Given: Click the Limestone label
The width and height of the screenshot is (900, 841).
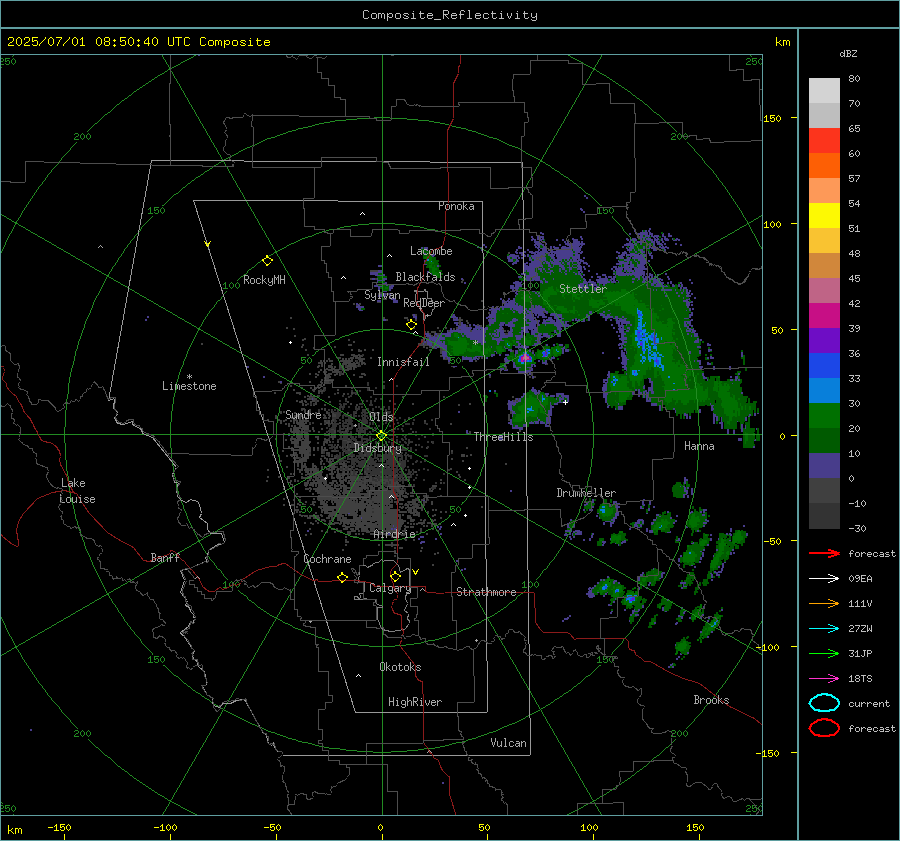Looking at the screenshot, I should 189,386.
